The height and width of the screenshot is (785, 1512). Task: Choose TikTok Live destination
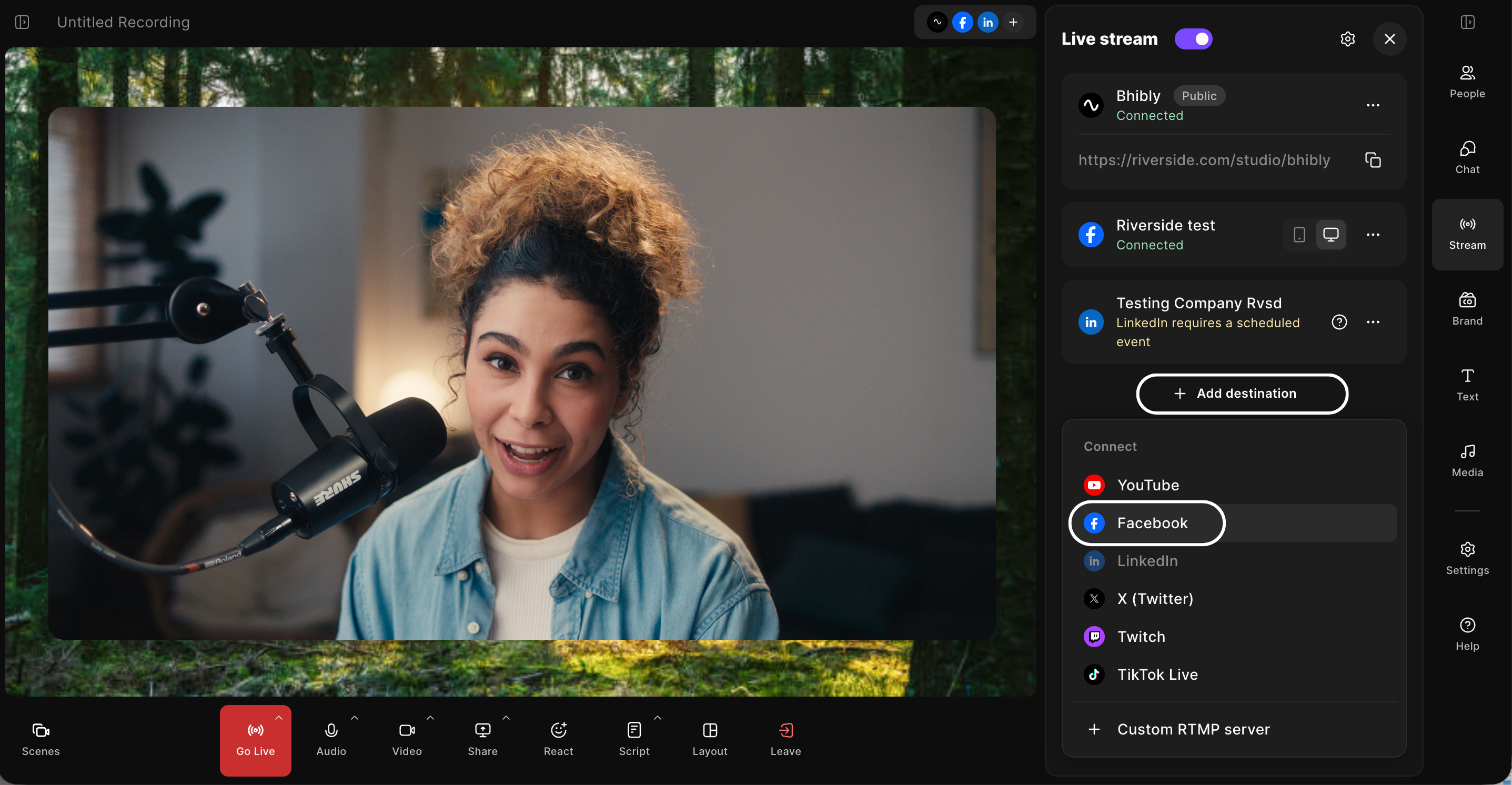(x=1234, y=675)
